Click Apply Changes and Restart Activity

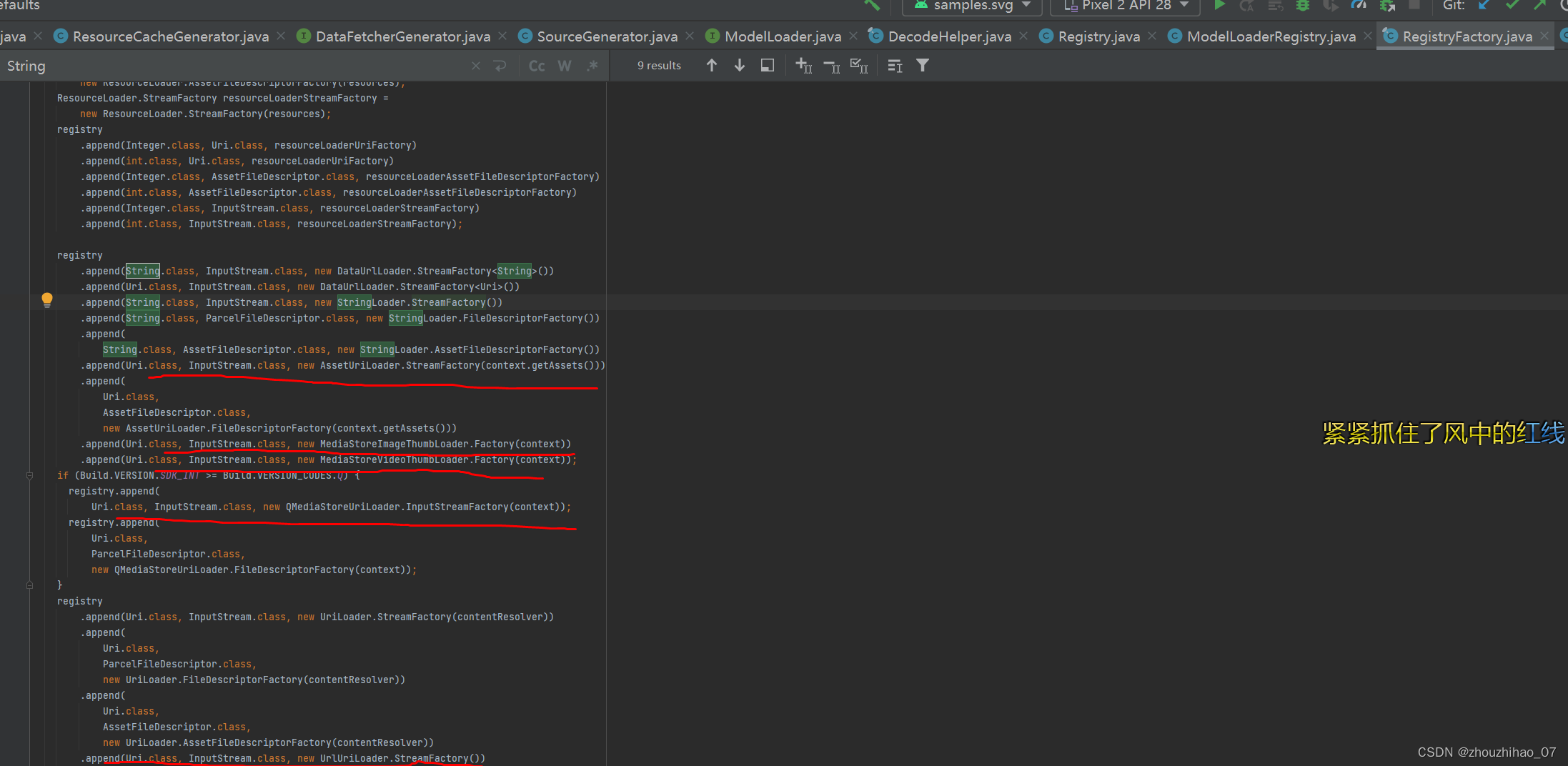click(1247, 5)
